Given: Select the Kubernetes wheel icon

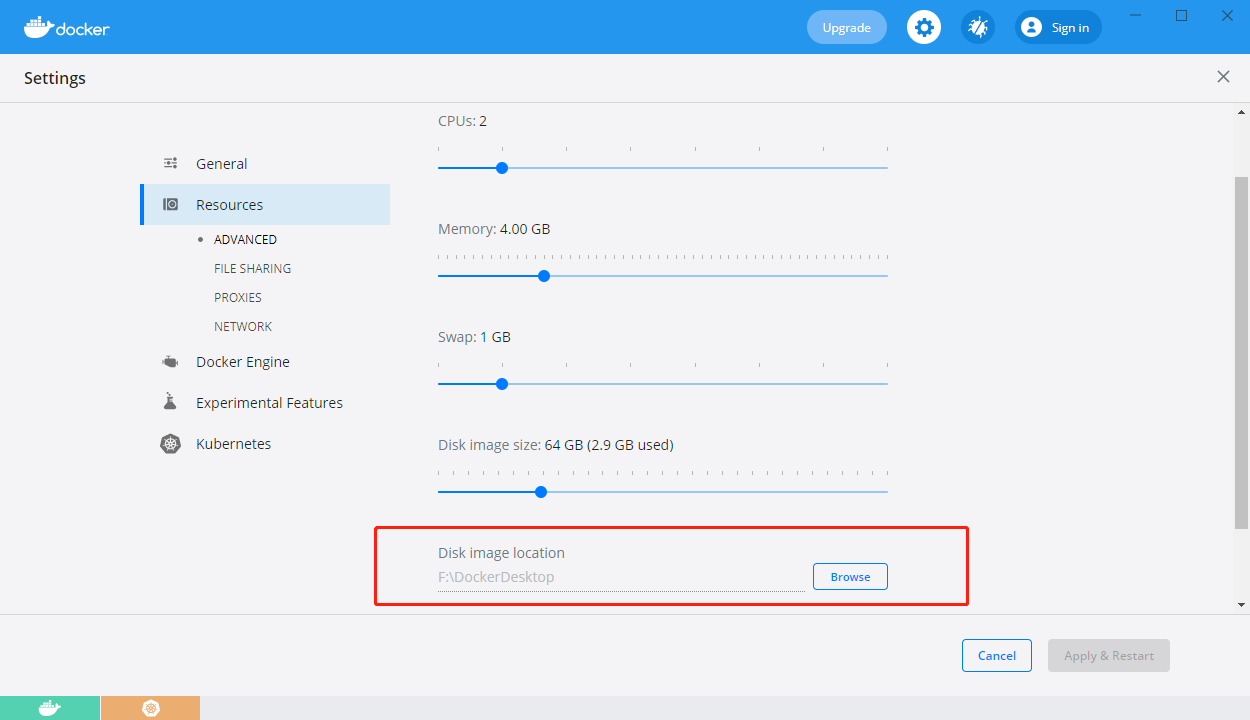Looking at the screenshot, I should pyautogui.click(x=171, y=443).
